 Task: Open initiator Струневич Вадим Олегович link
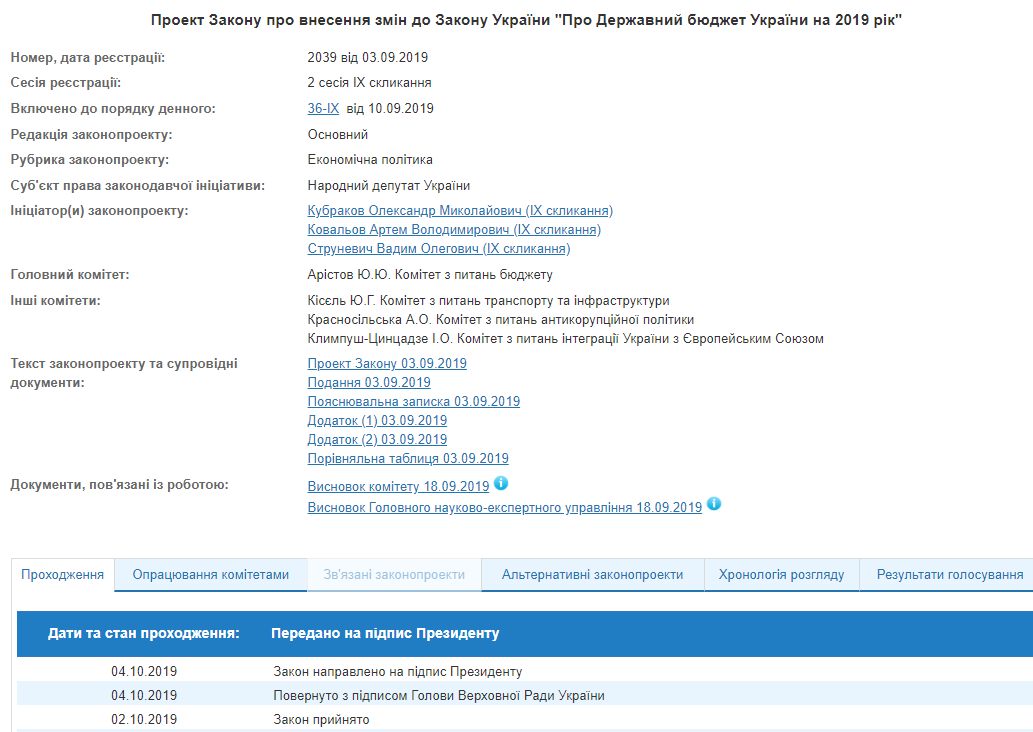click(439, 249)
